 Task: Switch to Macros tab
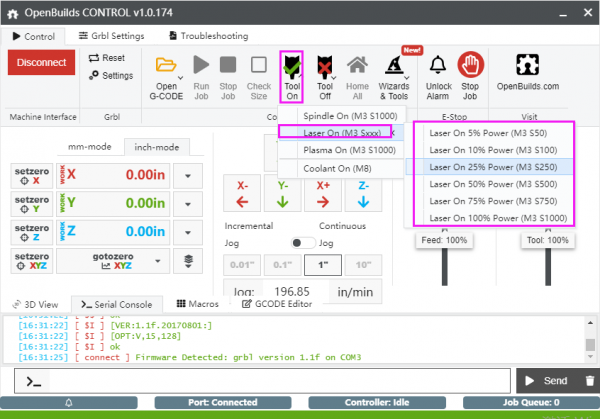[197, 304]
